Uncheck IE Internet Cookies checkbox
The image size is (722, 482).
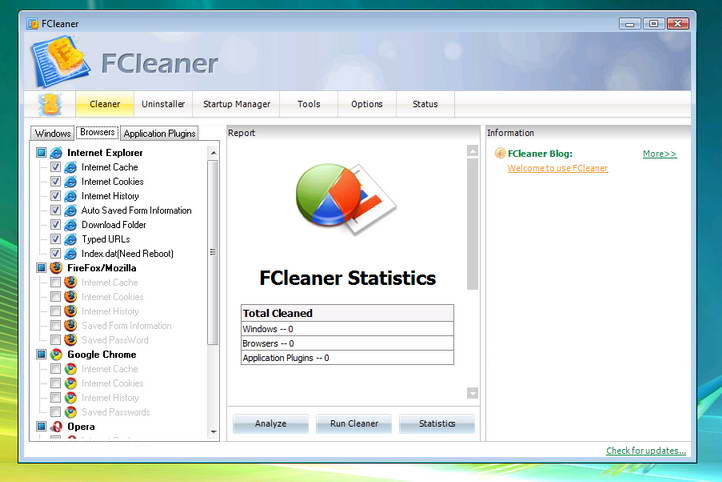pos(55,181)
